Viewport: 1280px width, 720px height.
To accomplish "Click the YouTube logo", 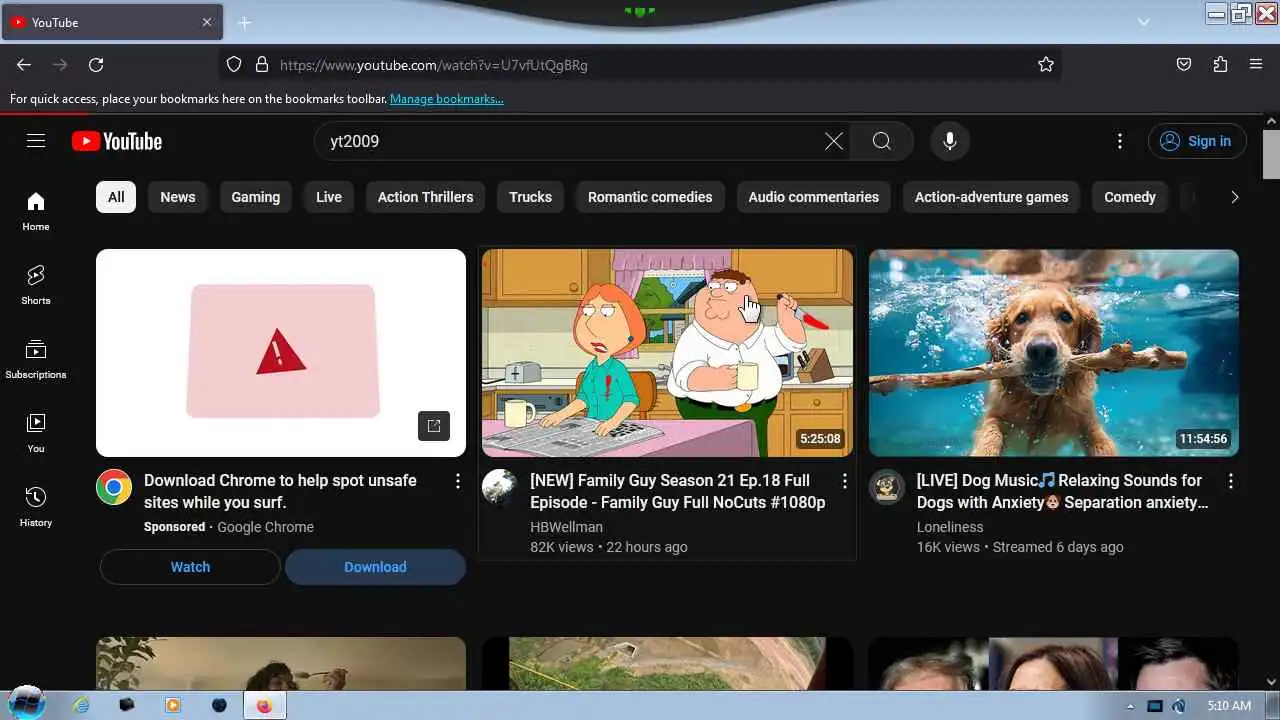I will [x=117, y=141].
